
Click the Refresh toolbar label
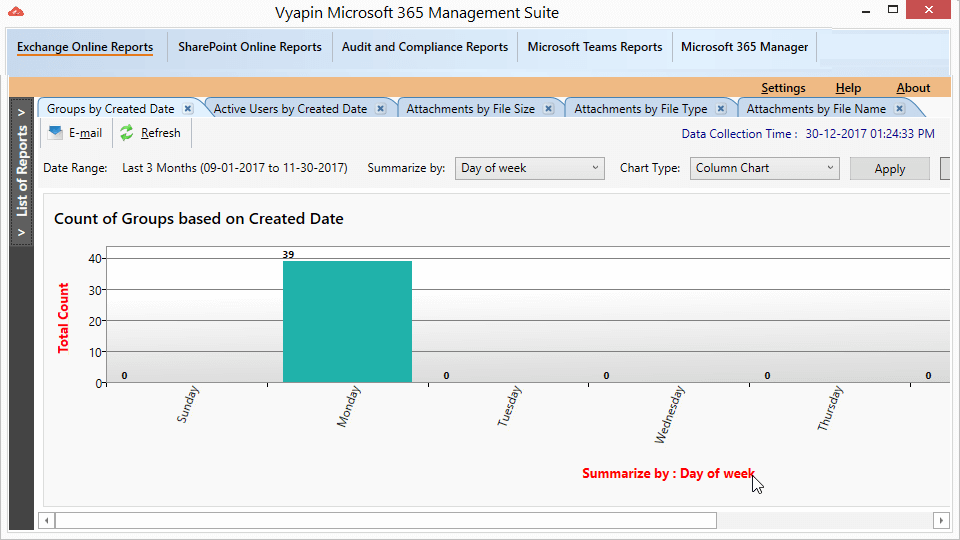pyautogui.click(x=160, y=133)
